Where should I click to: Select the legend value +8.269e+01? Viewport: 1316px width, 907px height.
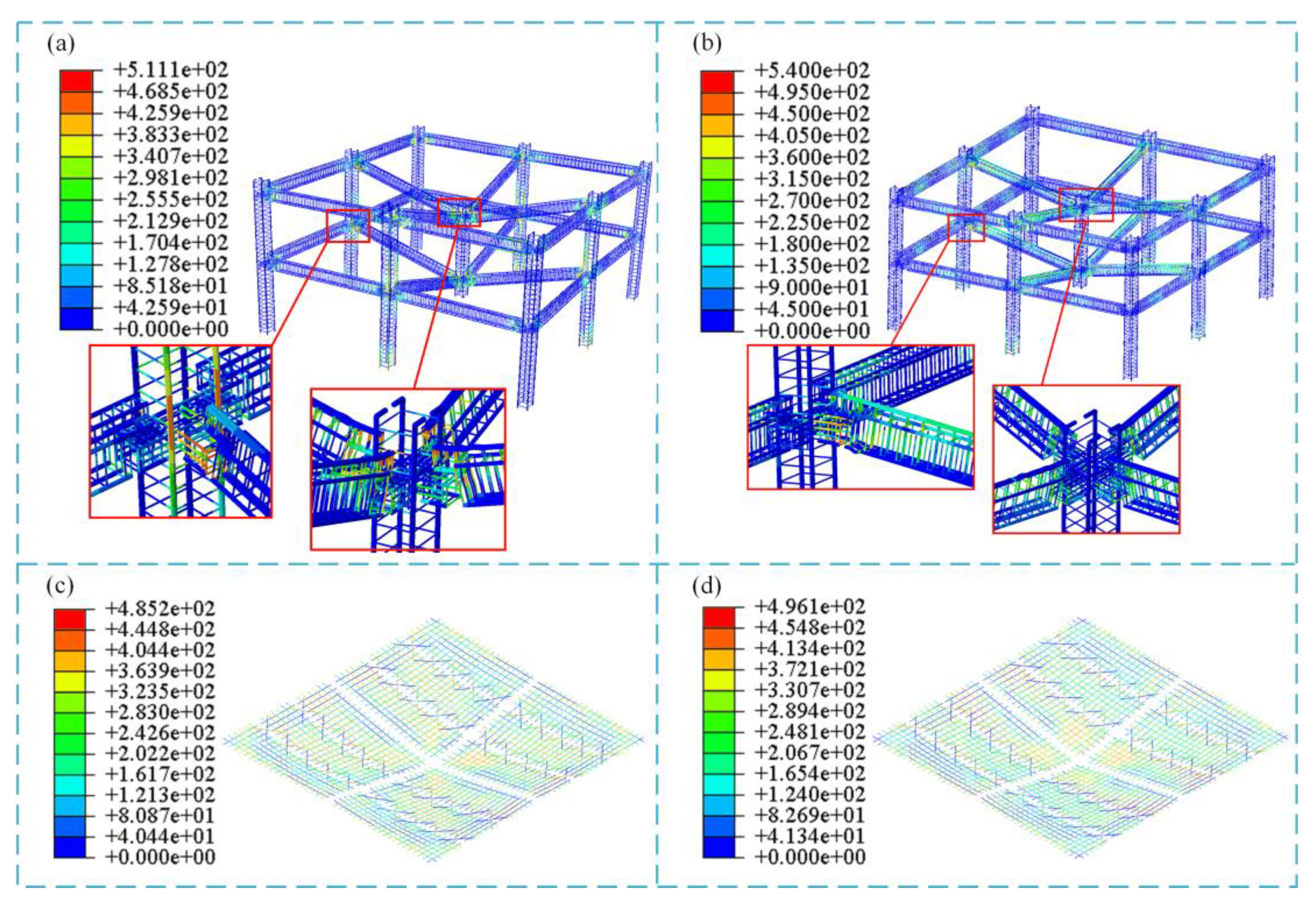[x=810, y=815]
